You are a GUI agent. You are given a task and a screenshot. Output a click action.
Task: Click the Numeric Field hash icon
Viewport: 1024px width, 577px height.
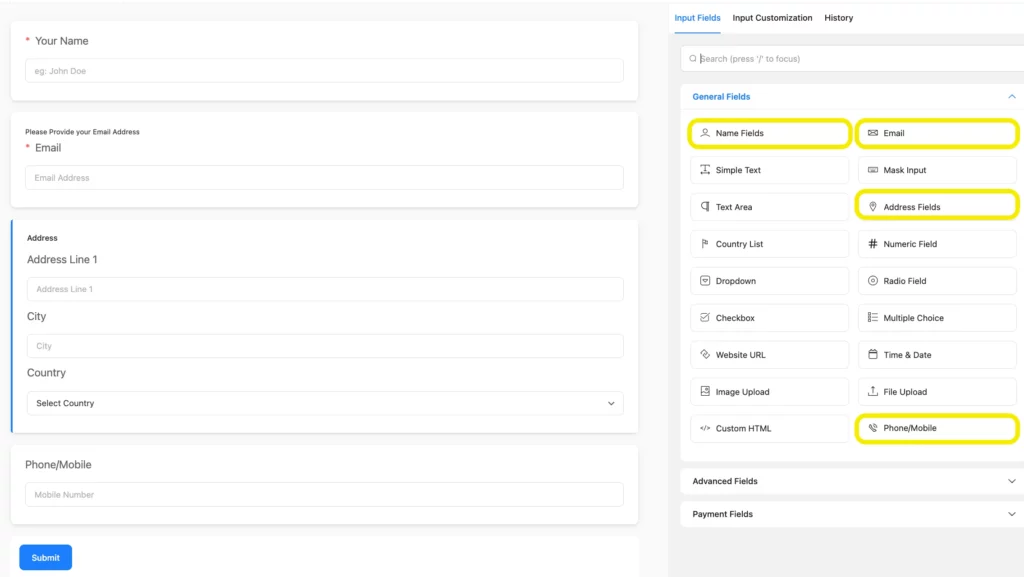coord(872,243)
